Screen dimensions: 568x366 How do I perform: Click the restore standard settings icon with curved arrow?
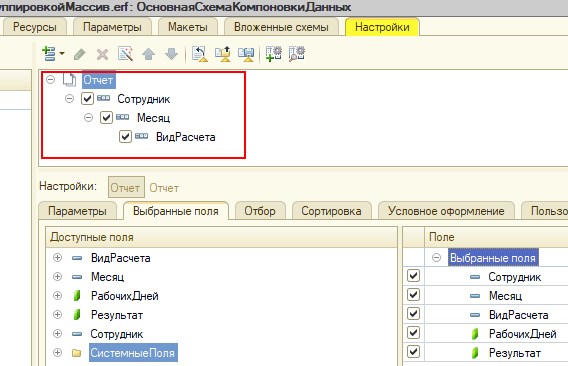coord(200,54)
